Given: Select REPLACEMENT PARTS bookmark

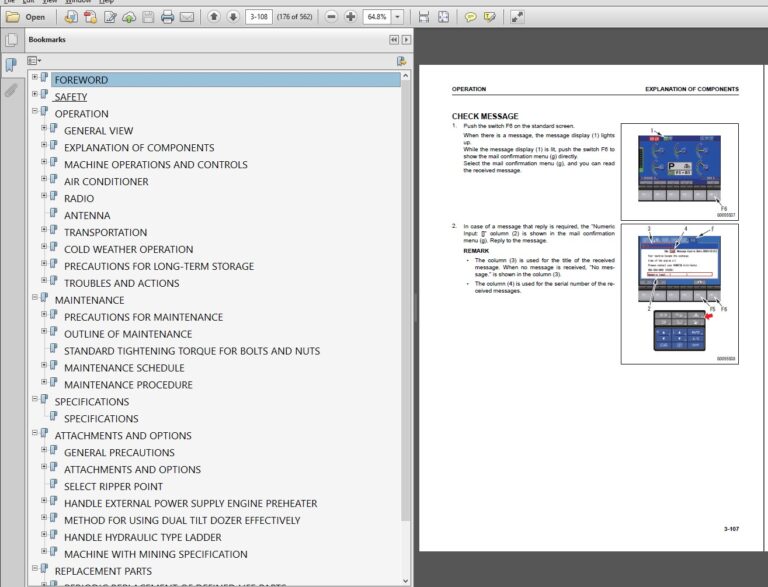Looking at the screenshot, I should pos(103,571).
